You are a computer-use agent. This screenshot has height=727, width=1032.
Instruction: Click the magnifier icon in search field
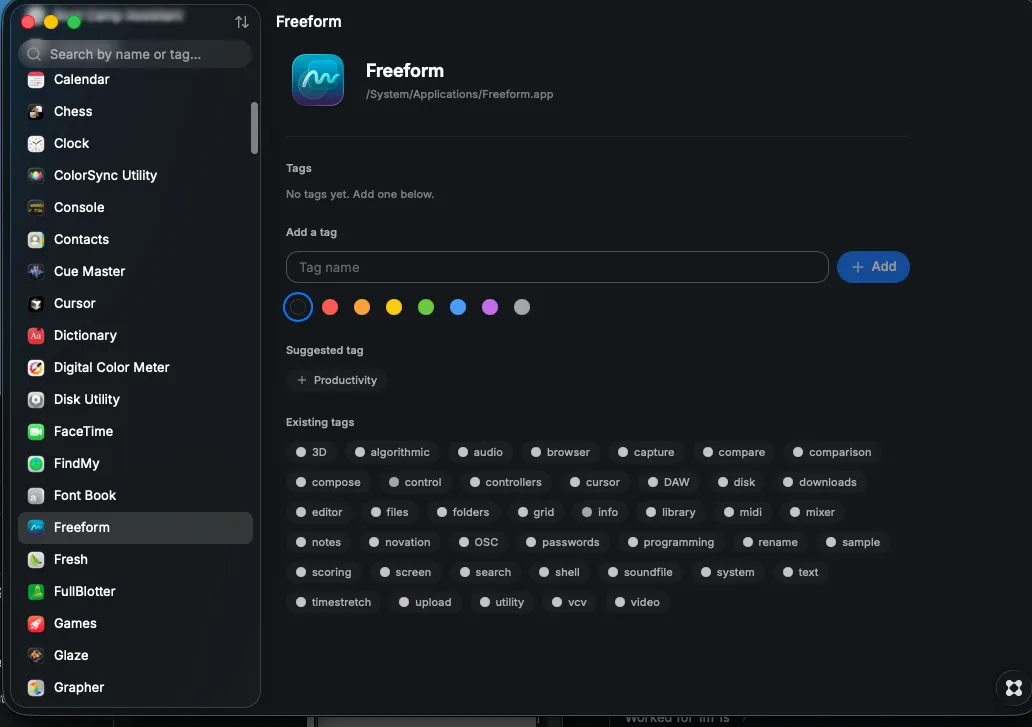[34, 55]
